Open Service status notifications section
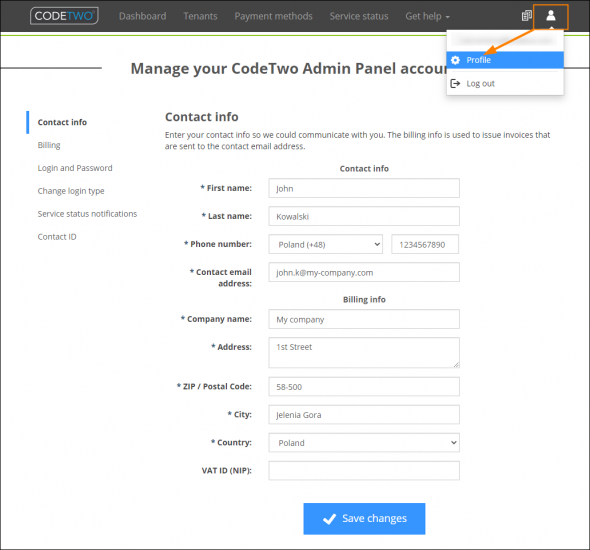The height and width of the screenshot is (550, 590). [87, 214]
